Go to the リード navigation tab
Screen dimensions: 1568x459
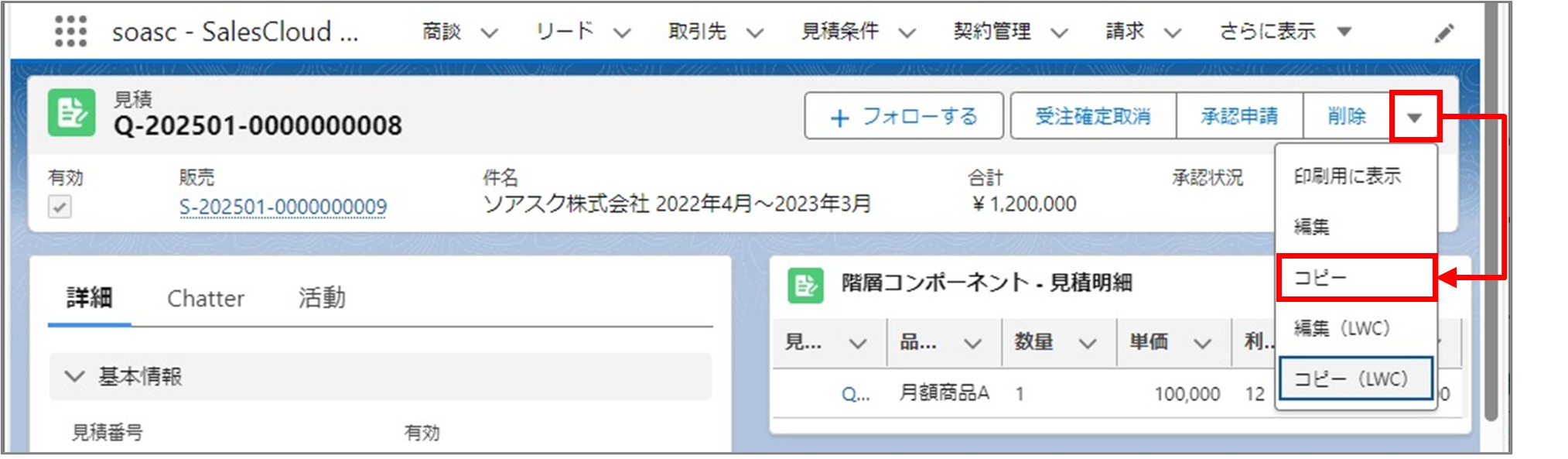pos(565,32)
